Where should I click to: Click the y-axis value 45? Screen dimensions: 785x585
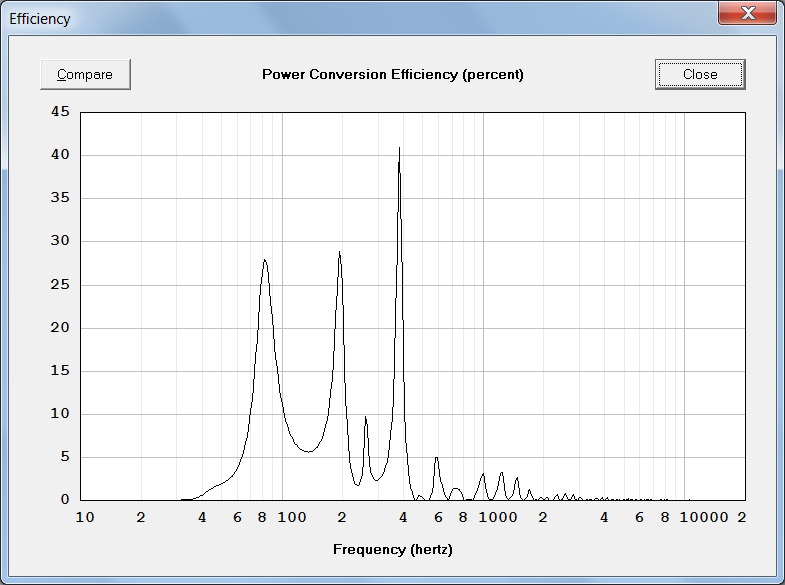(60, 111)
